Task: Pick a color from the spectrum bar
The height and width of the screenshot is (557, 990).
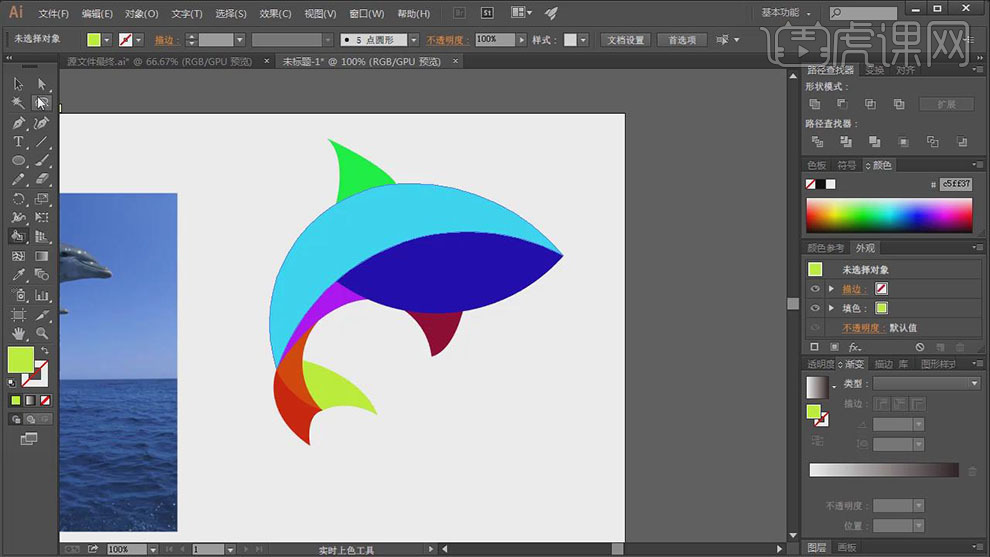Action: coord(889,215)
